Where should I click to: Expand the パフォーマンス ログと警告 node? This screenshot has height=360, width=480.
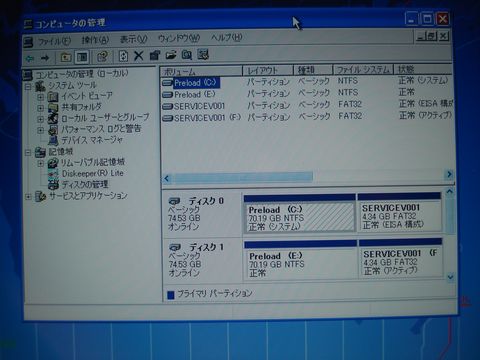(41, 130)
